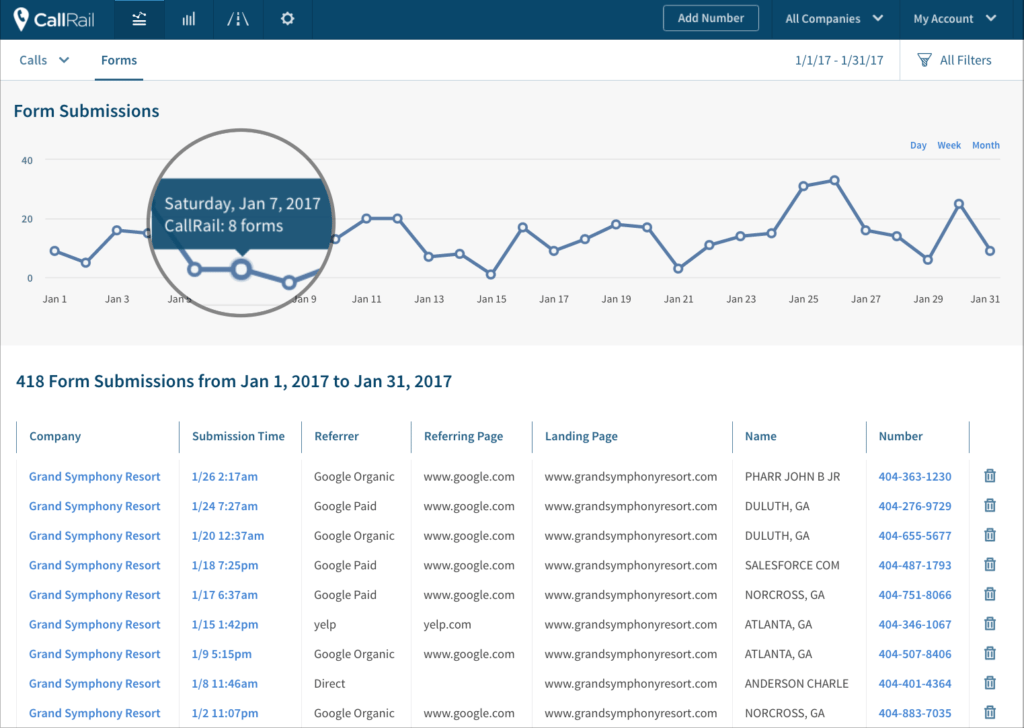Image resolution: width=1024 pixels, height=728 pixels.
Task: Select the bar chart reports icon
Action: (188, 18)
